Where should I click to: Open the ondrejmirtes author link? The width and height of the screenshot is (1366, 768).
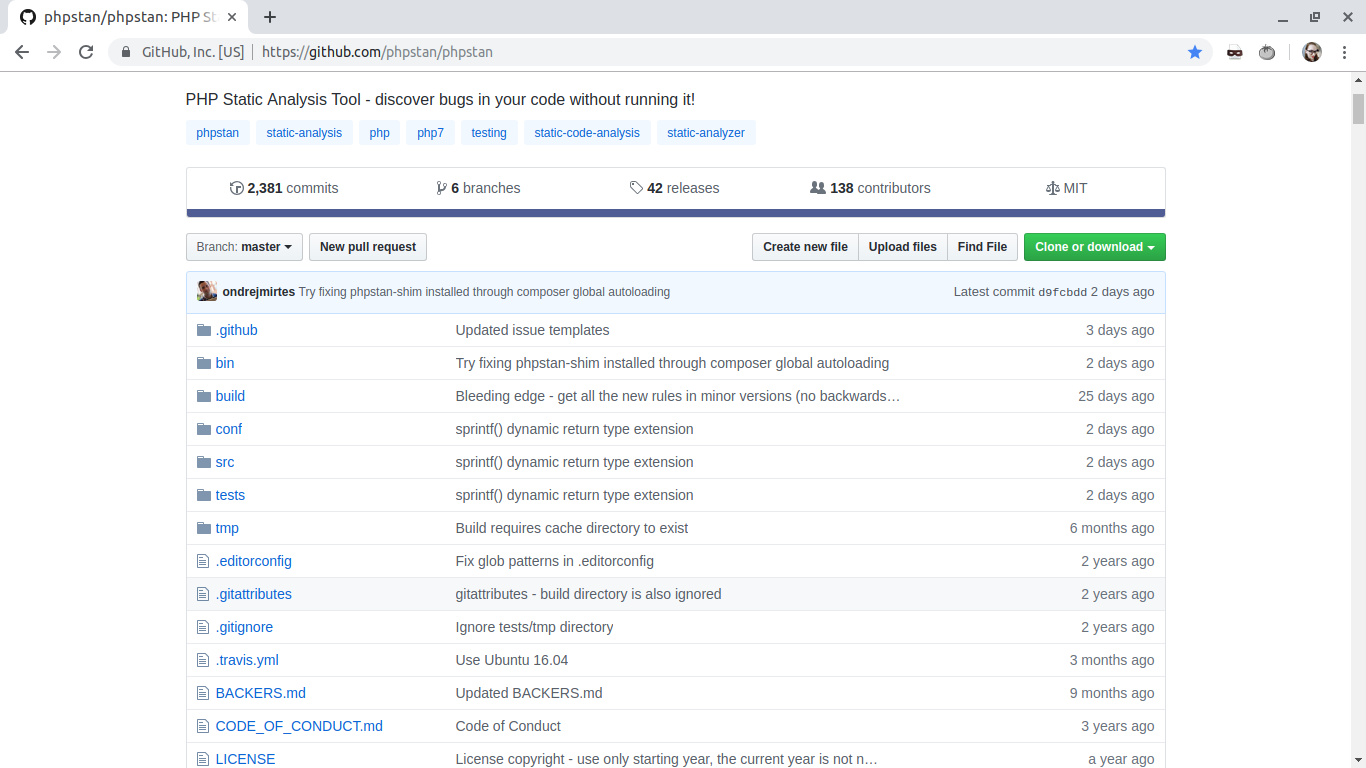point(259,292)
